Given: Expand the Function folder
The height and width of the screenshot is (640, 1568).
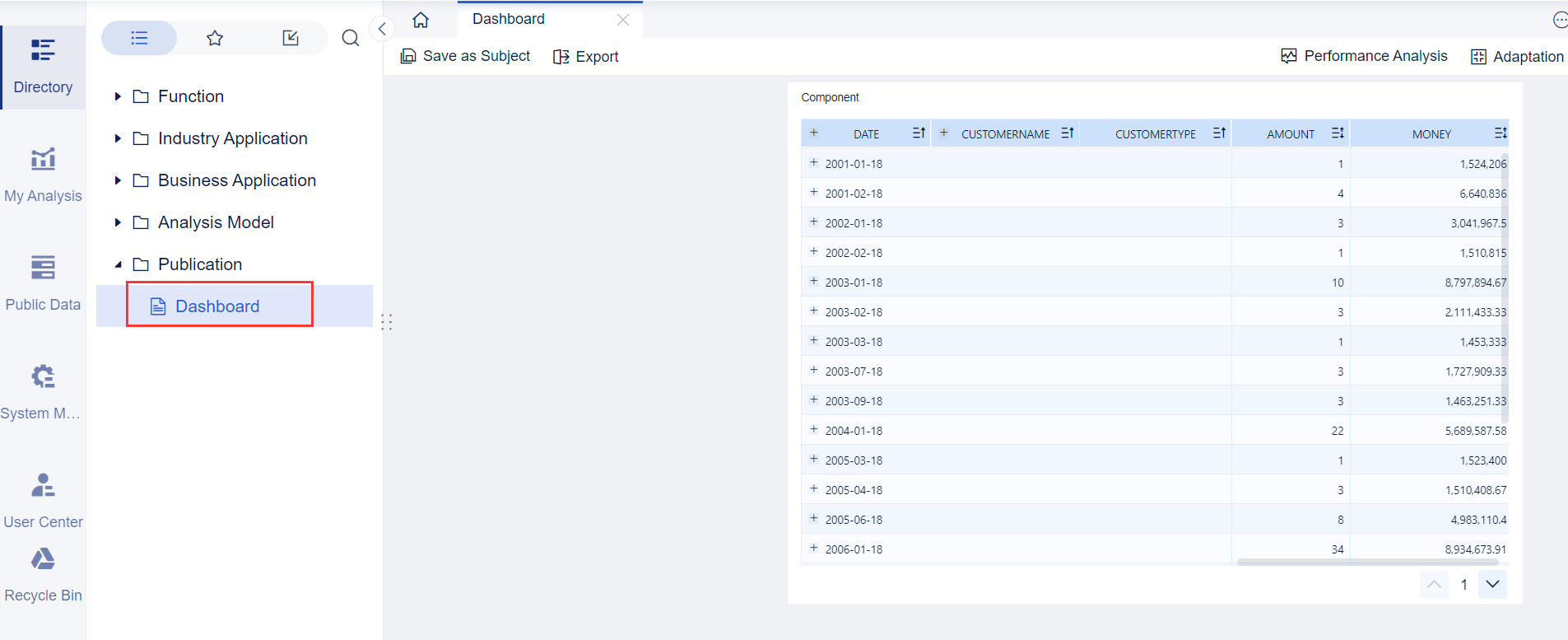Looking at the screenshot, I should tap(118, 96).
